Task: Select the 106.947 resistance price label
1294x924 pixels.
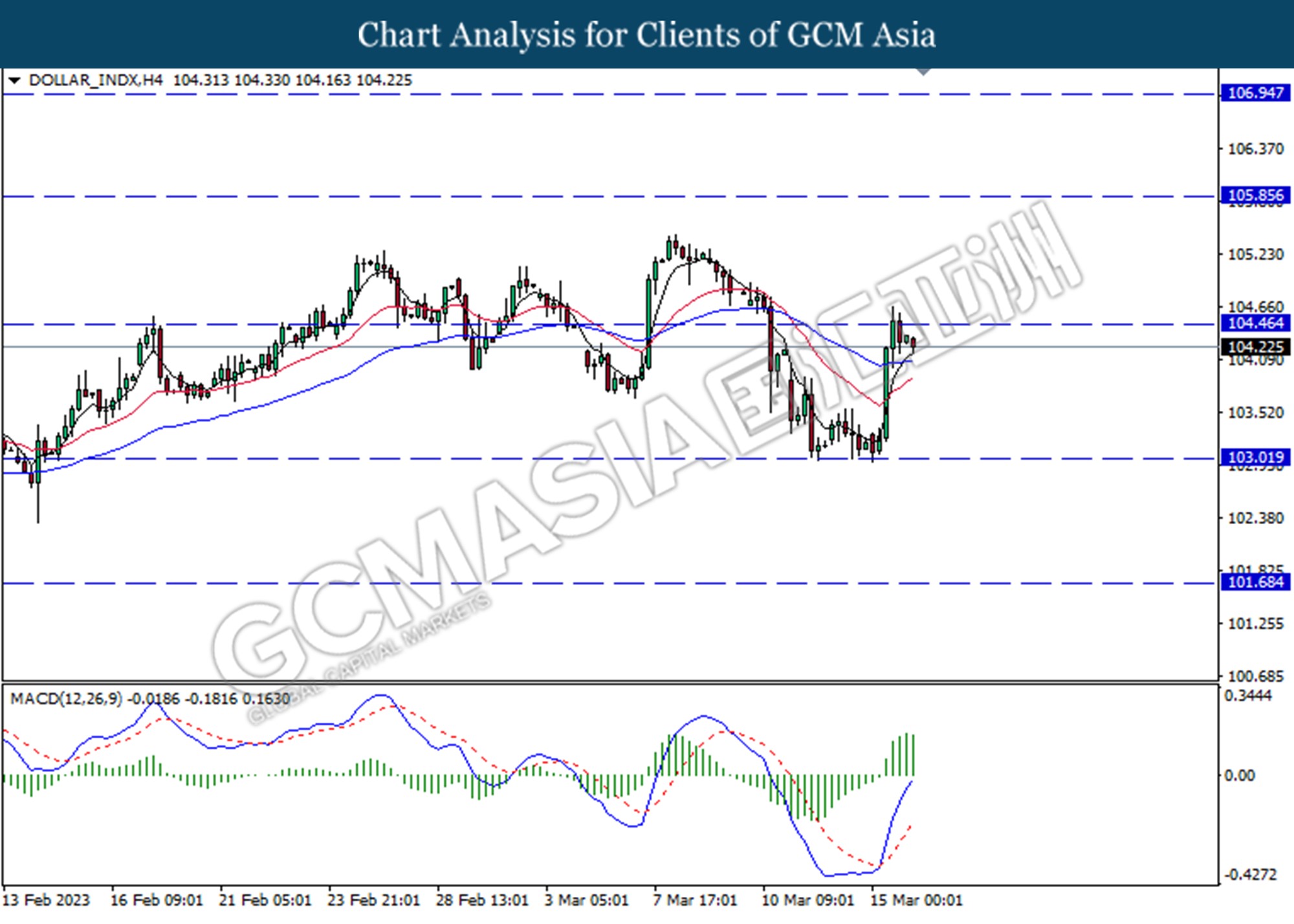Action: click(1255, 93)
